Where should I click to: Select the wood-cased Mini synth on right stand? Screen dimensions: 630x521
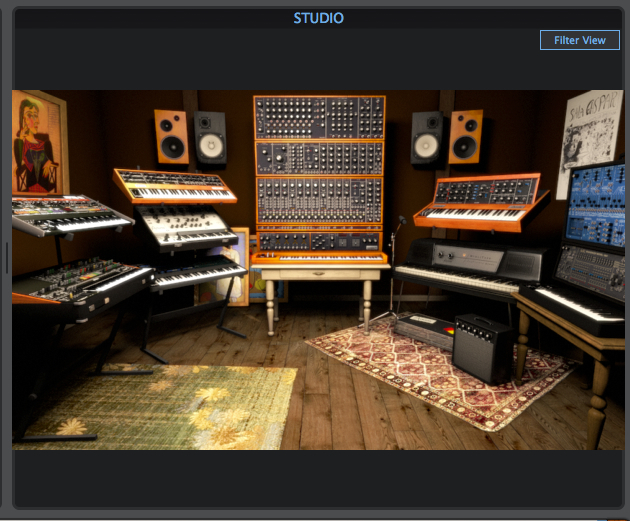[x=481, y=202]
